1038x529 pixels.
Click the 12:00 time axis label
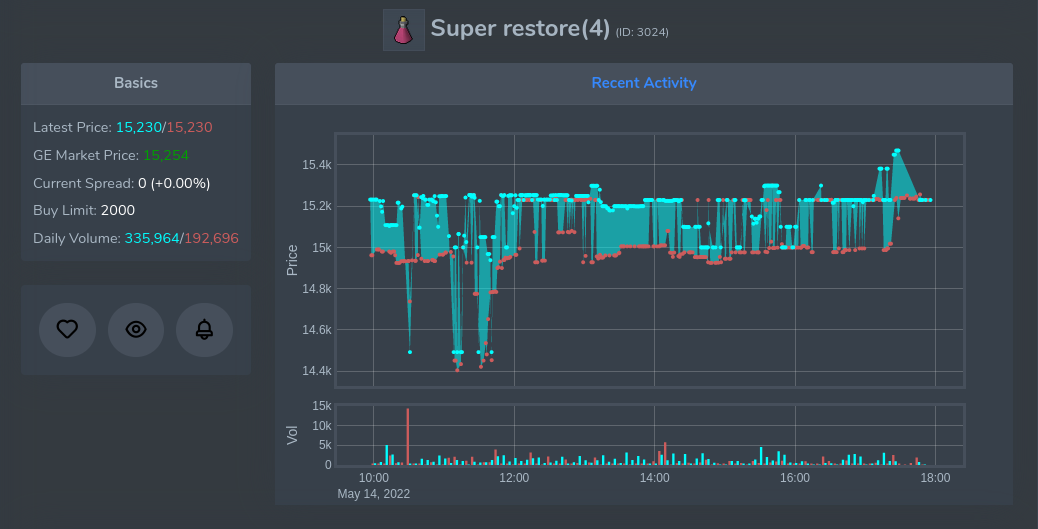[514, 478]
